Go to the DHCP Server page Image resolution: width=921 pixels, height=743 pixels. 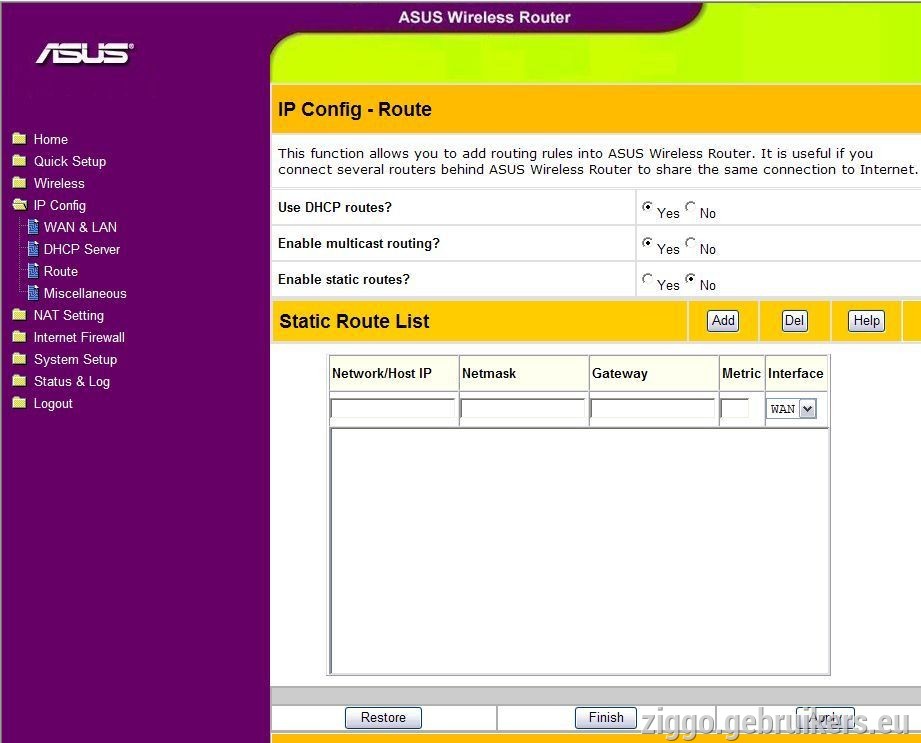(x=82, y=249)
